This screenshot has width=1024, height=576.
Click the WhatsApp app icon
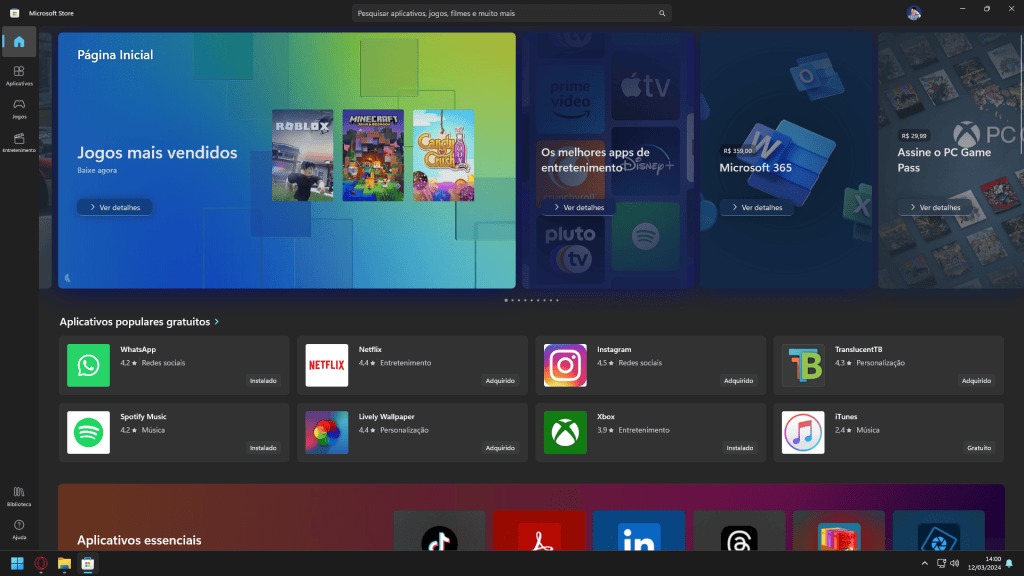88,365
